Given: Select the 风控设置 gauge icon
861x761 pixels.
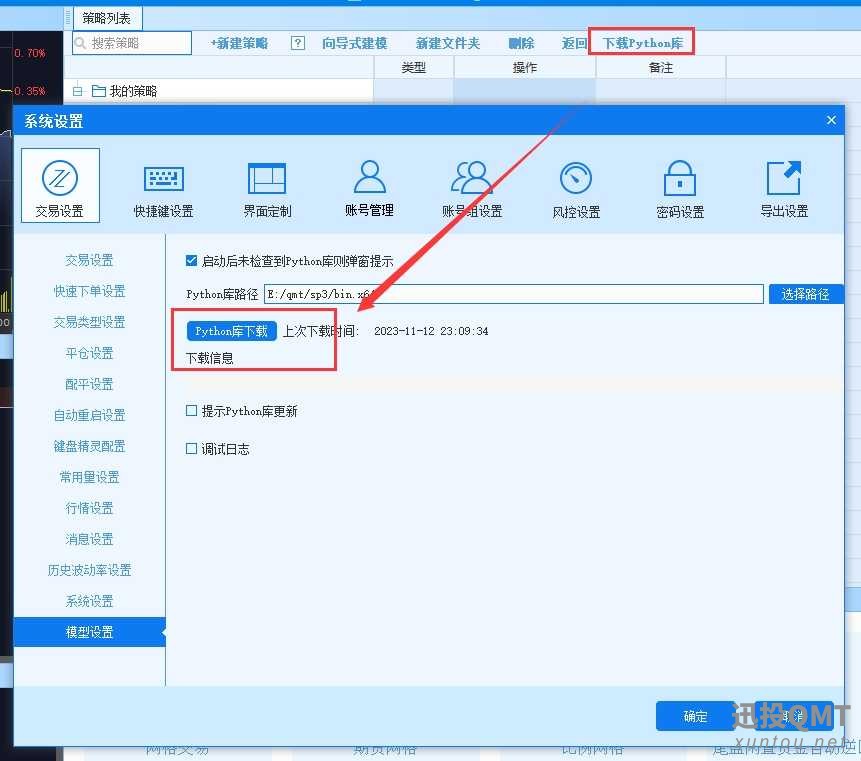Looking at the screenshot, I should 576,187.
